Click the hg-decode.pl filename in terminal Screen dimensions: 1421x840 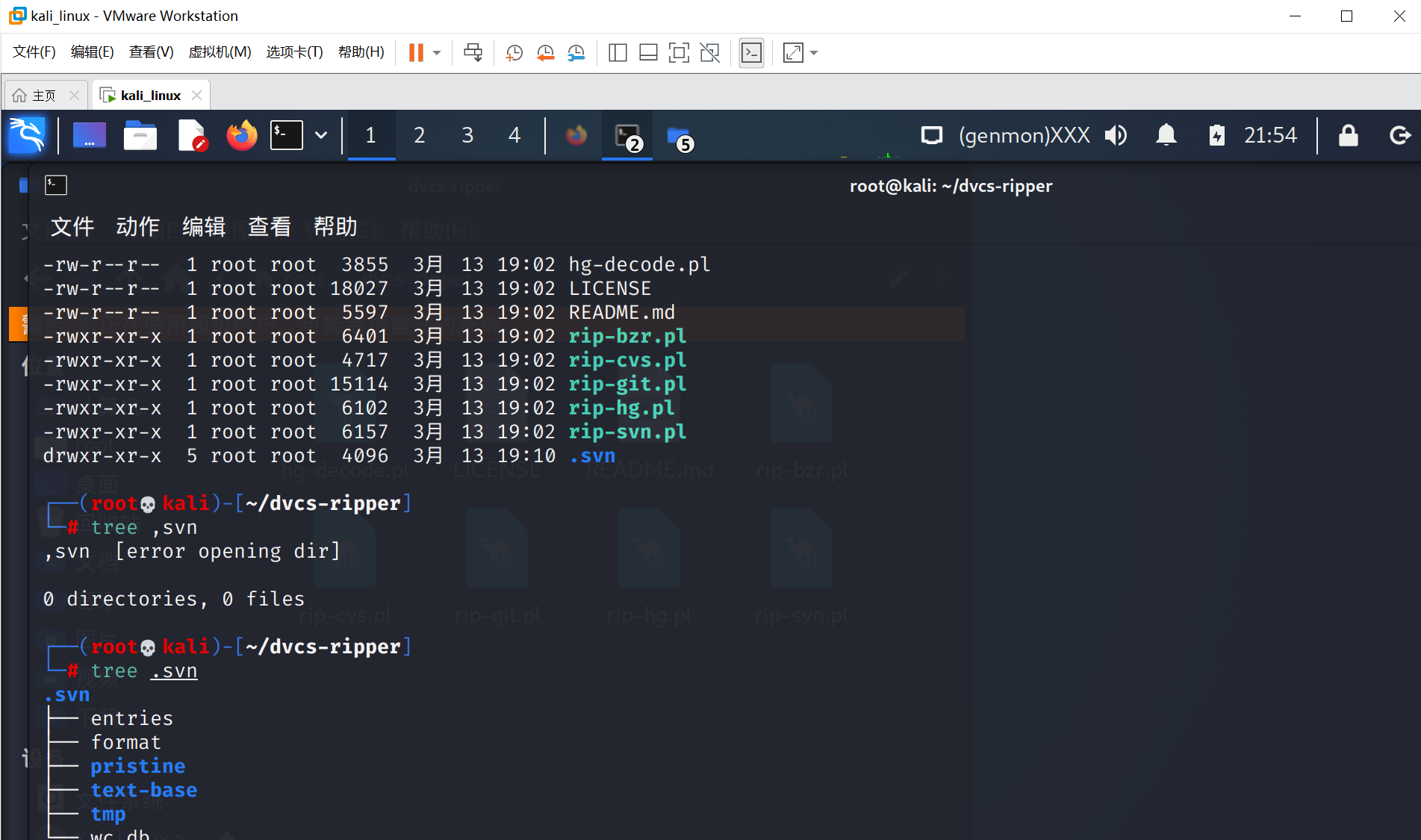tap(639, 264)
